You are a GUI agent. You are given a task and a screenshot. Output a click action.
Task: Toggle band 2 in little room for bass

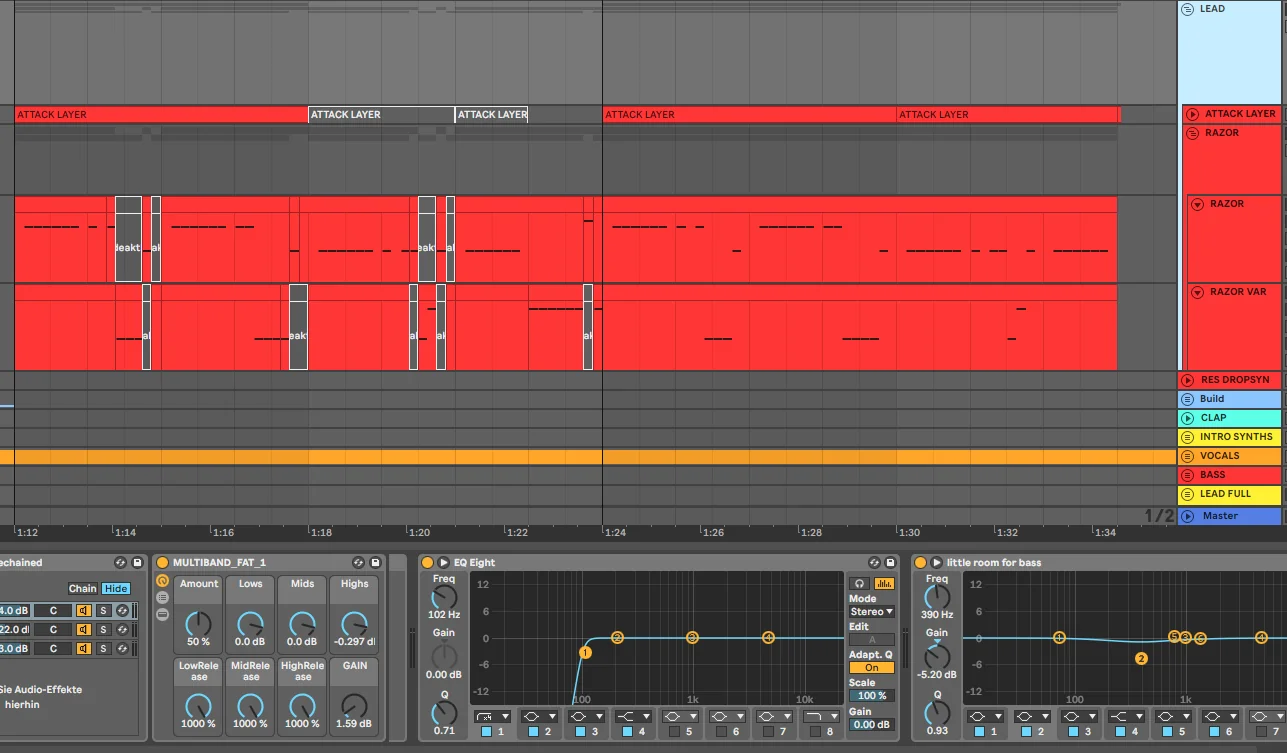(1025, 732)
